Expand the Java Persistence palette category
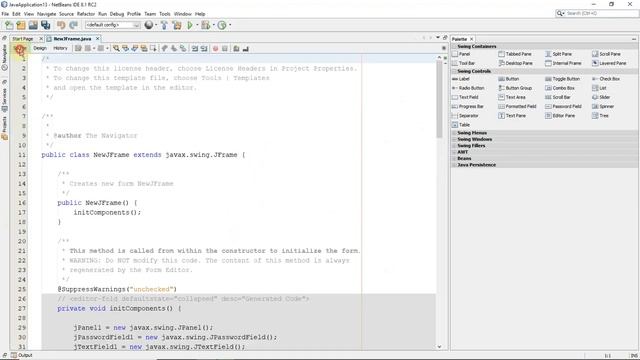Viewport: 640px width, 360px height. (x=454, y=165)
